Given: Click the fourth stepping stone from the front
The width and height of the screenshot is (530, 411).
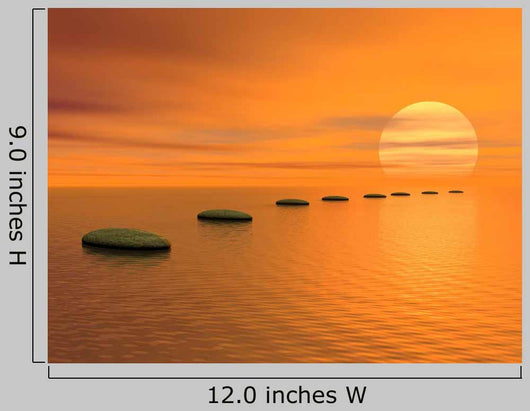Looking at the screenshot, I should tap(335, 198).
